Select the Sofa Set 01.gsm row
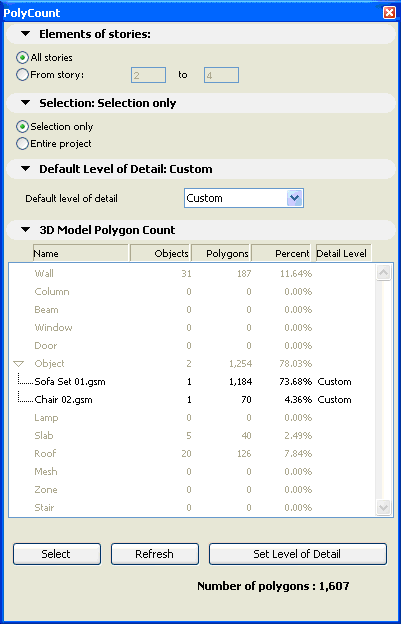The width and height of the screenshot is (401, 624). [193, 382]
